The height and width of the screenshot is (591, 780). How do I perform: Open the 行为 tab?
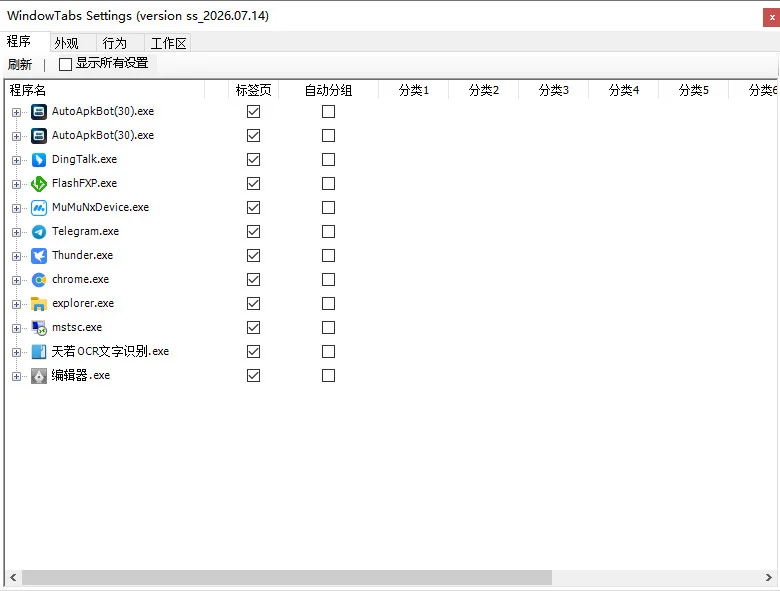tap(121, 43)
